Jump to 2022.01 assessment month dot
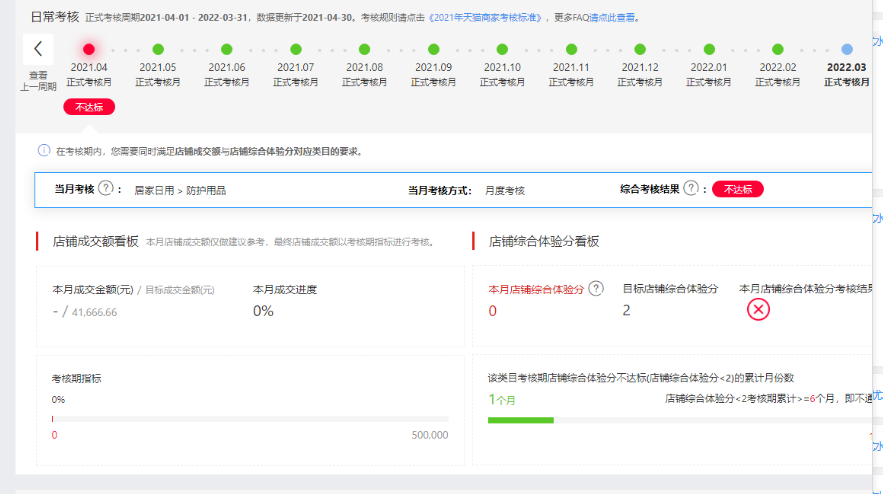The height and width of the screenshot is (494, 883). point(709,49)
